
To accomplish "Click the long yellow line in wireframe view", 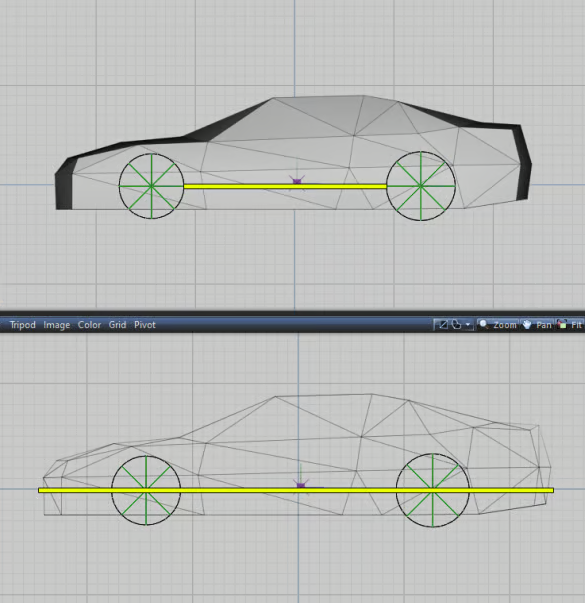I will [296, 490].
